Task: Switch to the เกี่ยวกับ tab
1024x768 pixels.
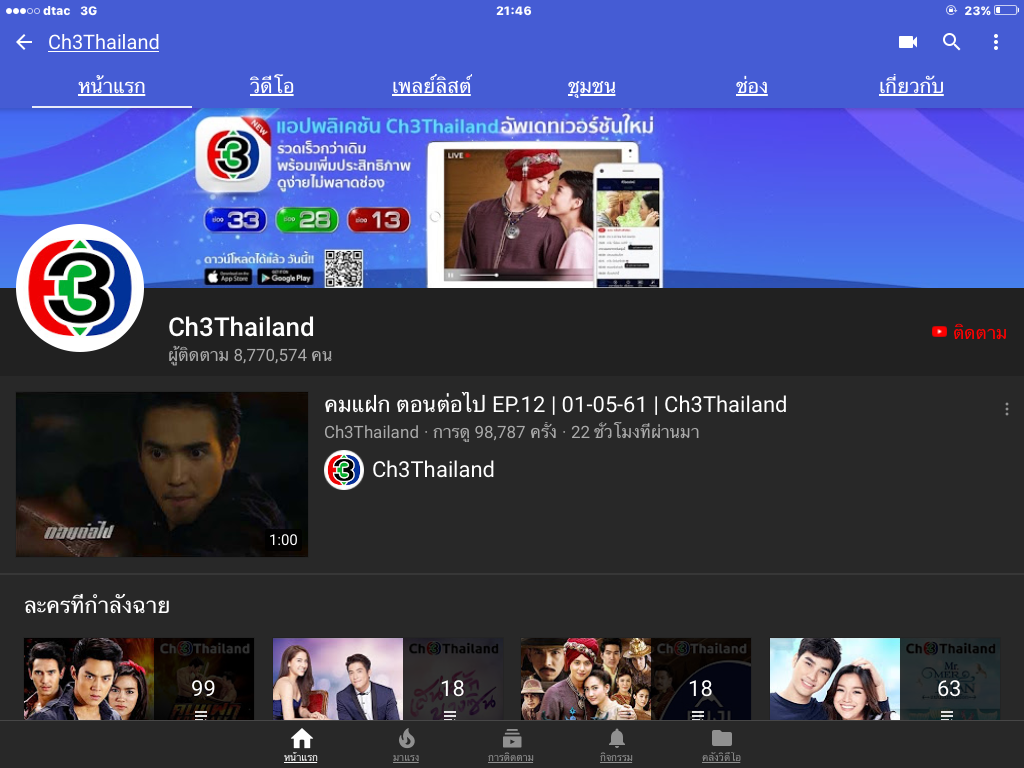Action: pos(912,86)
